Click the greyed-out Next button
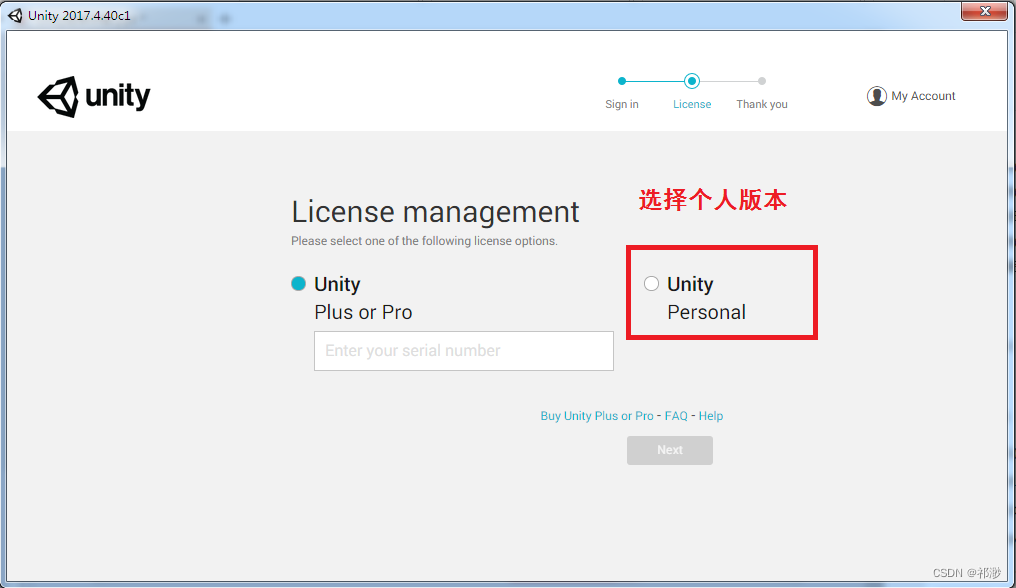This screenshot has height=588, width=1016. tap(670, 450)
